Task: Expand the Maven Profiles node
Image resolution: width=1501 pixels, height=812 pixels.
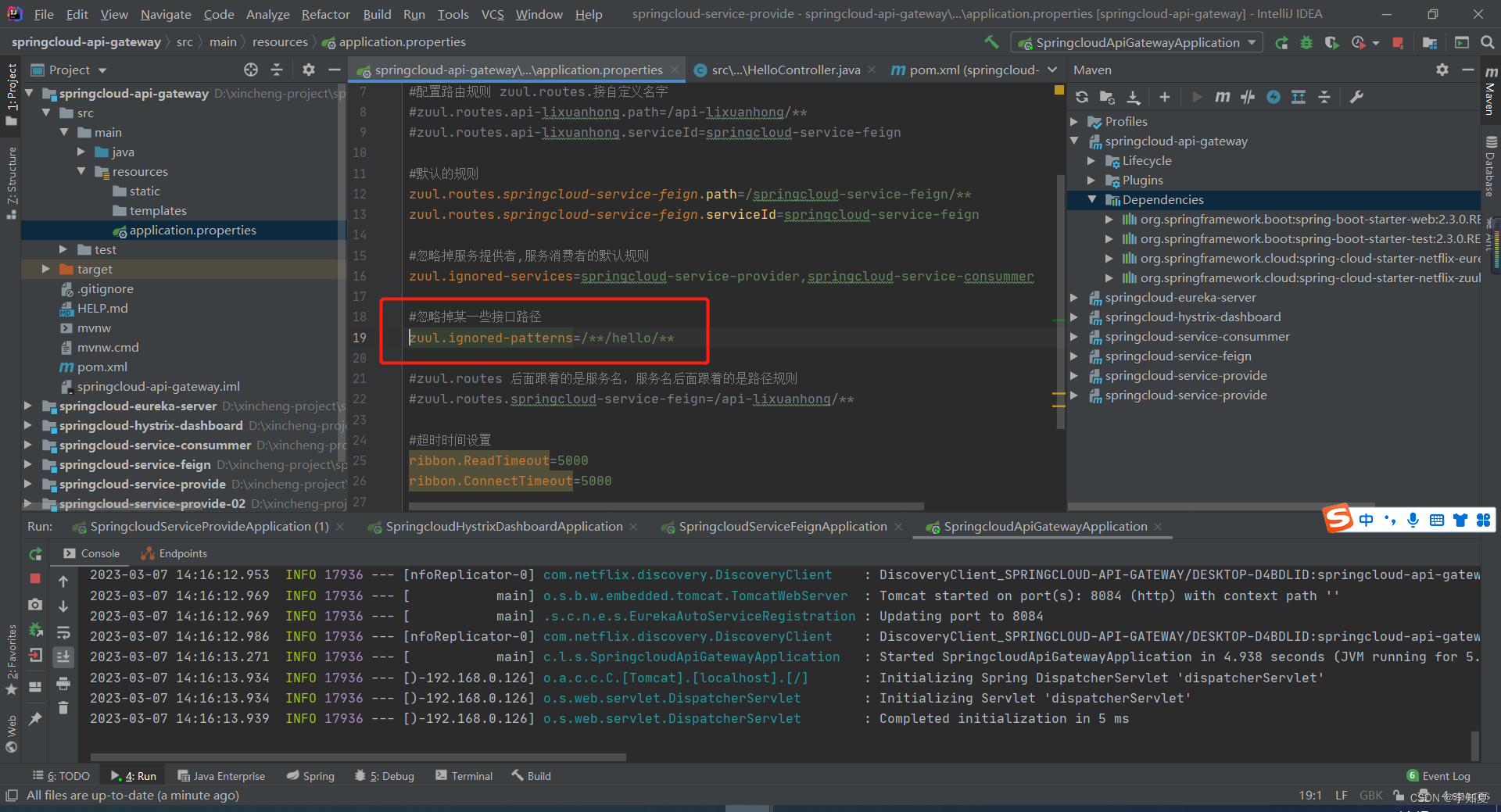Action: (1074, 121)
